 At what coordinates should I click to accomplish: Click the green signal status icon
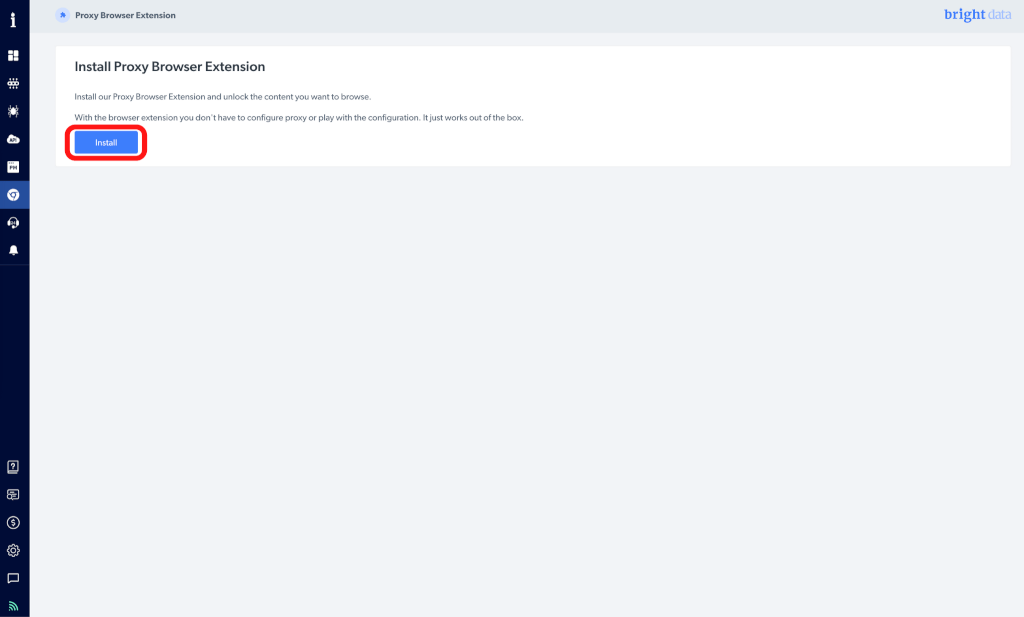[x=13, y=605]
